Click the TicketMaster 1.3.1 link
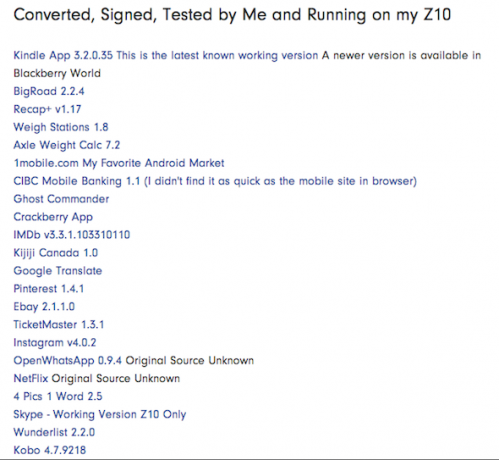Screen dimensions: 499x460 (x=59, y=325)
